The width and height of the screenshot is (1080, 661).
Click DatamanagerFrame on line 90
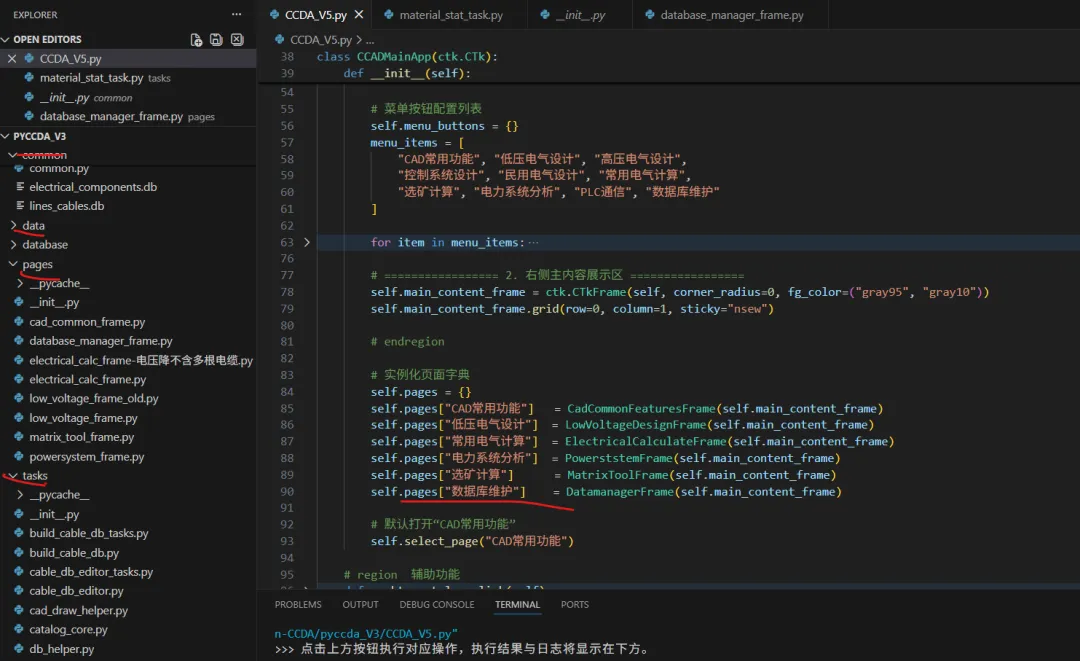(620, 492)
